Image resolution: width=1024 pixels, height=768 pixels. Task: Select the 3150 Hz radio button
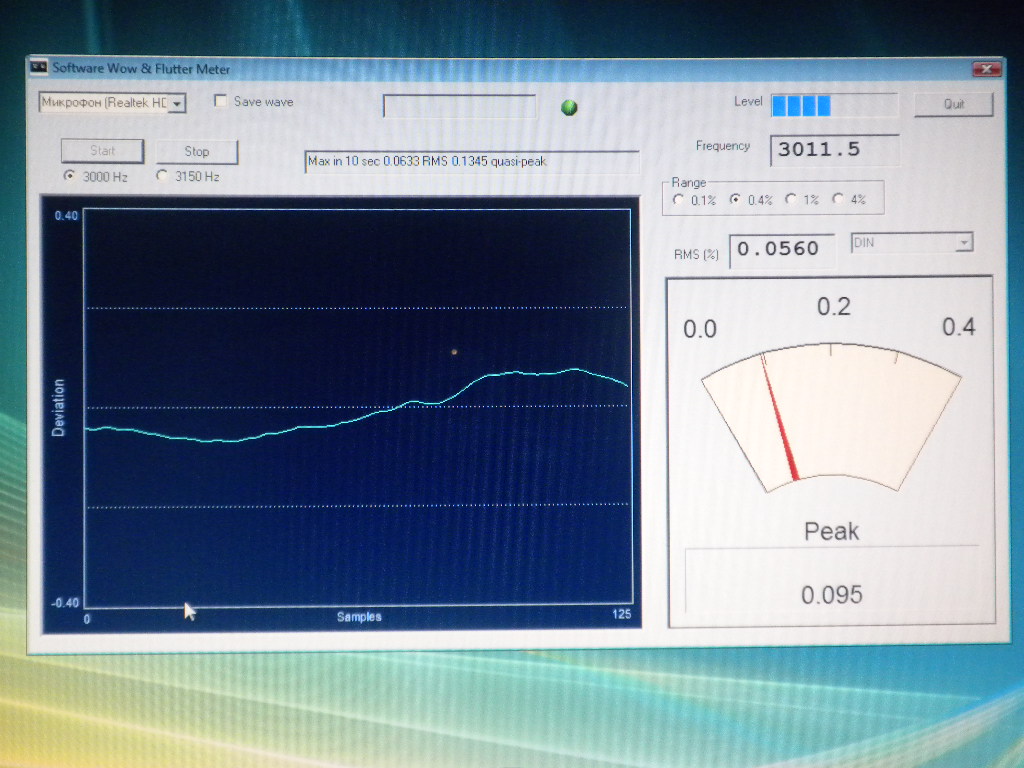[x=163, y=176]
